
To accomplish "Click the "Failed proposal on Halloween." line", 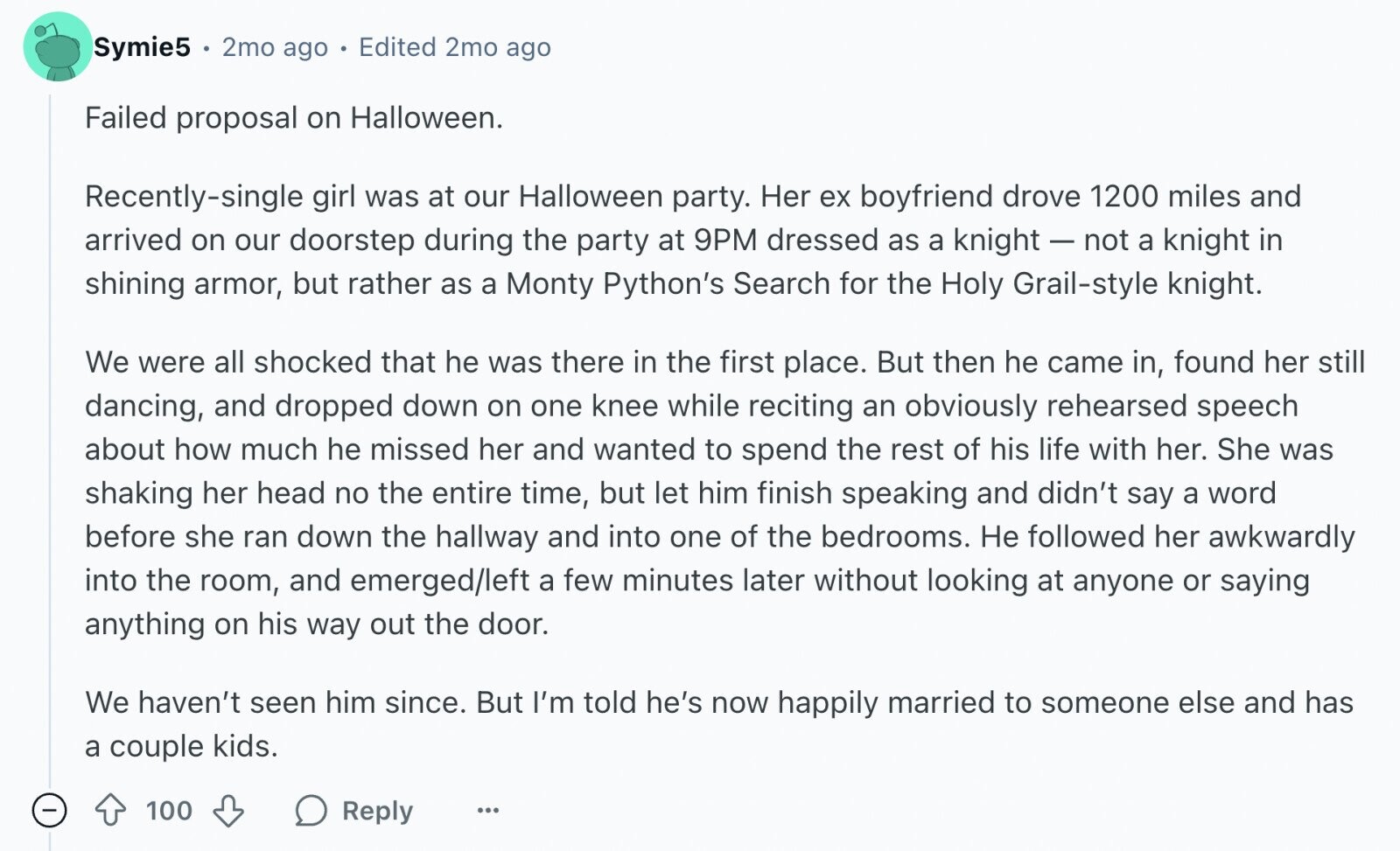I will [294, 117].
